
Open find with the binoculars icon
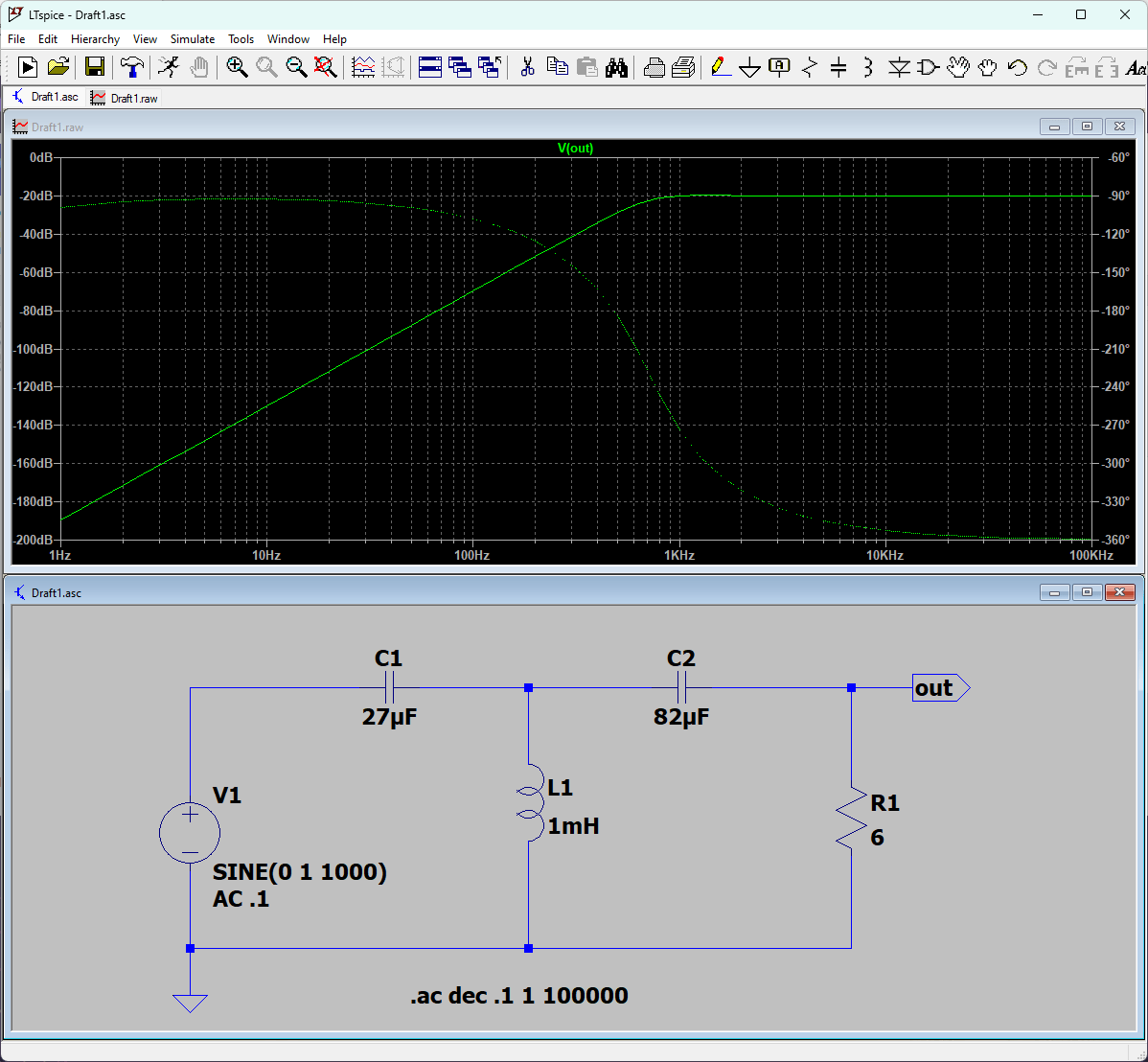click(616, 67)
